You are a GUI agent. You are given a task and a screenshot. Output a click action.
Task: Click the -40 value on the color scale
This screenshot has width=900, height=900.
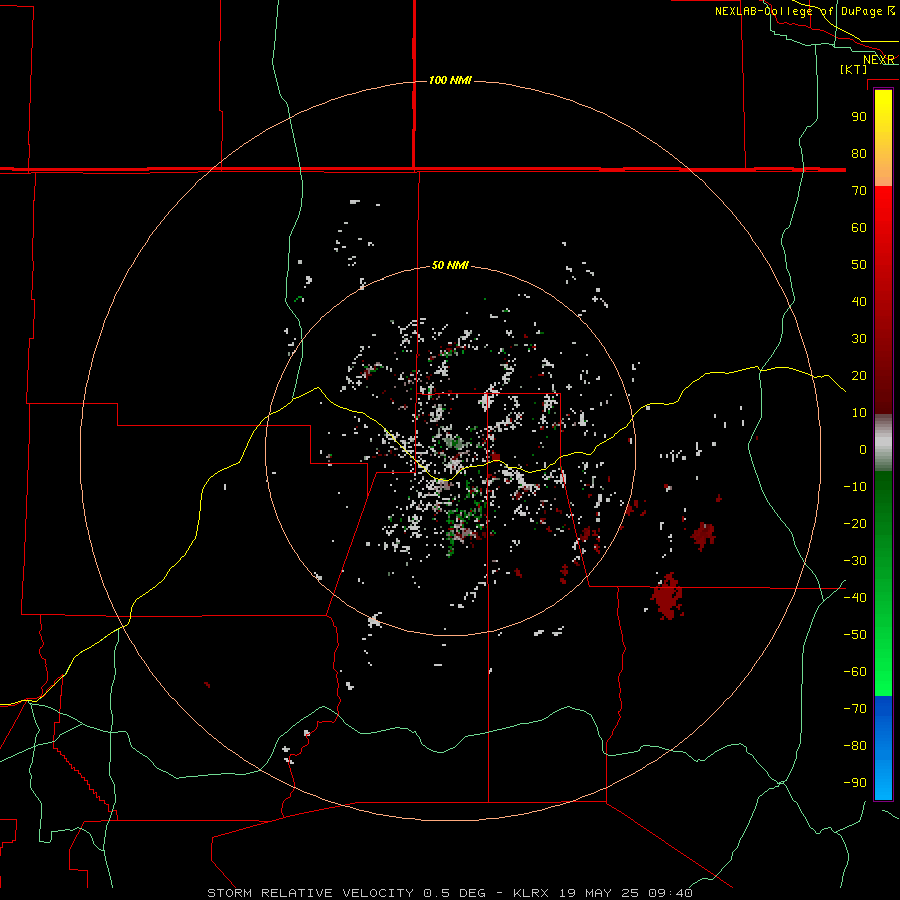tap(855, 598)
